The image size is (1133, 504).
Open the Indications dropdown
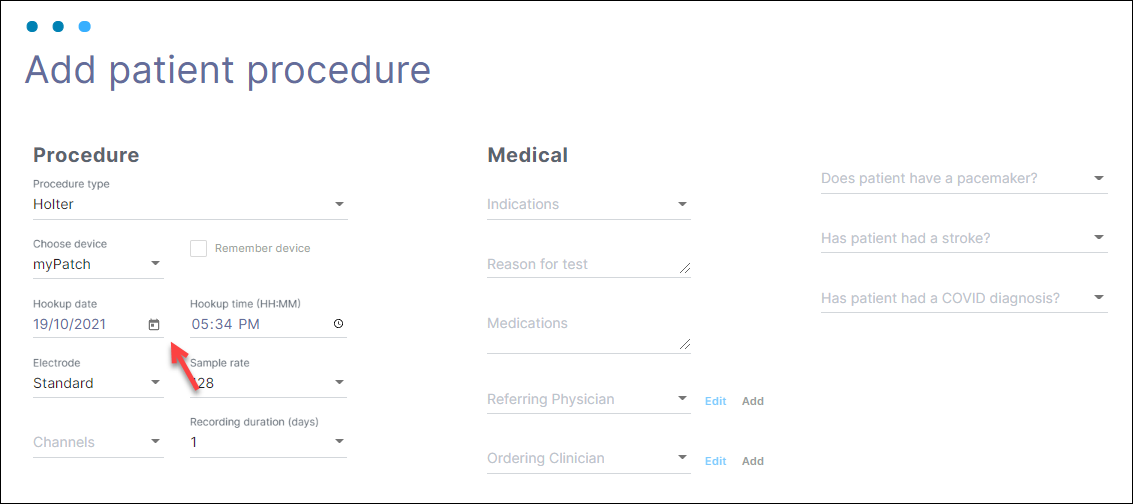pos(683,205)
